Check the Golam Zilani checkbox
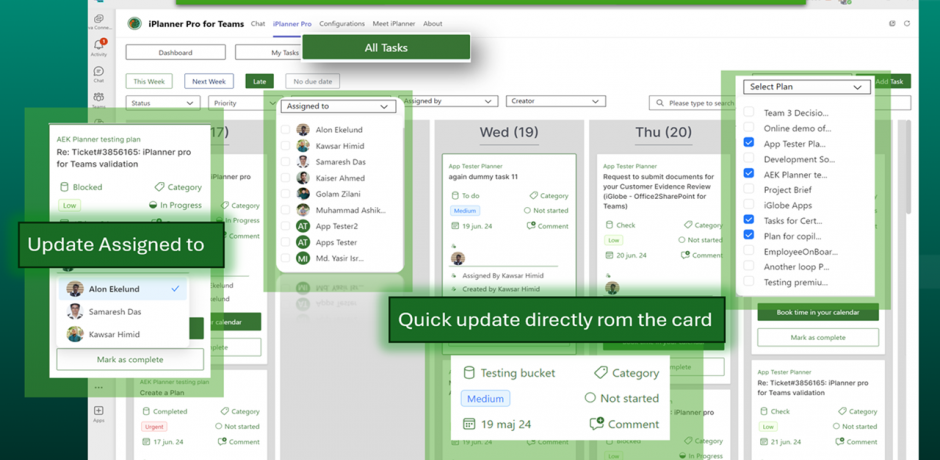The width and height of the screenshot is (940, 460). (285, 194)
